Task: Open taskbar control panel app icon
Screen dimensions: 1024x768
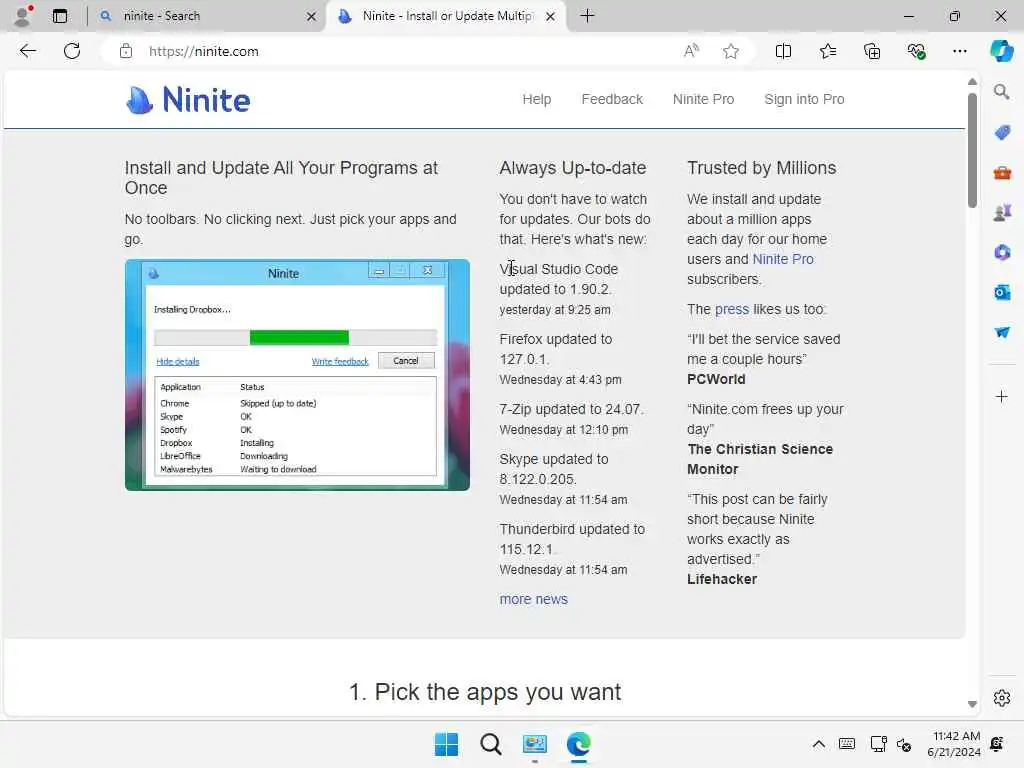Action: pyautogui.click(x=535, y=744)
